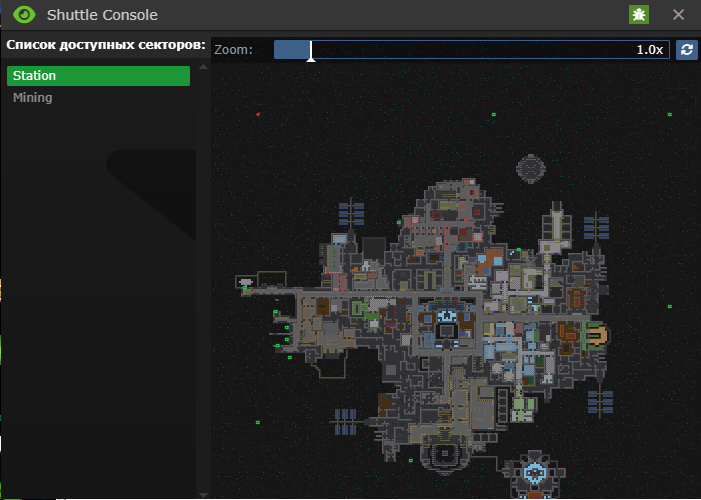Click the upper-left solar panel array
Image resolution: width=701 pixels, height=500 pixels.
351,213
